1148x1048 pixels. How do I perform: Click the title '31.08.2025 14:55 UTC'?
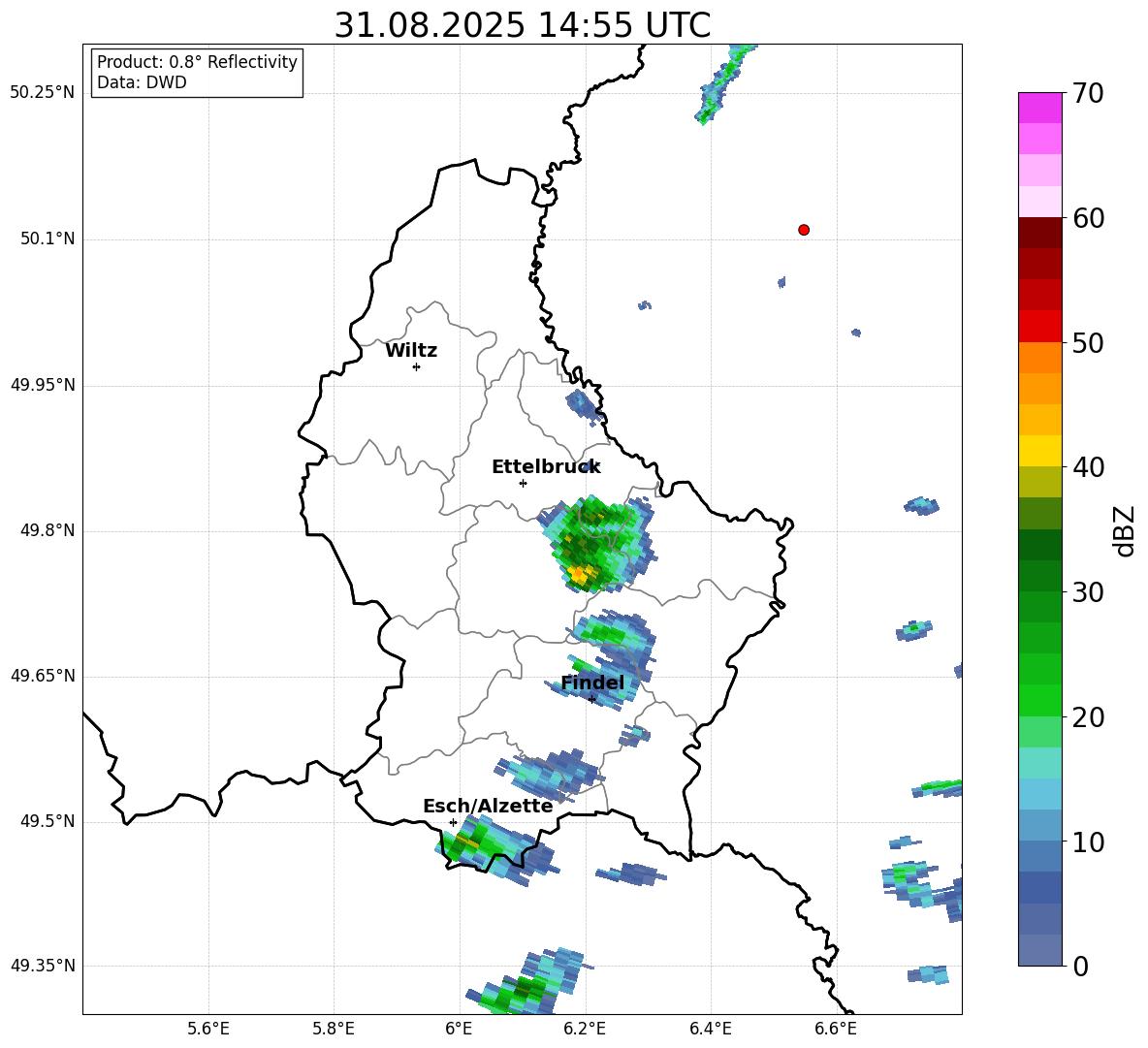[522, 25]
